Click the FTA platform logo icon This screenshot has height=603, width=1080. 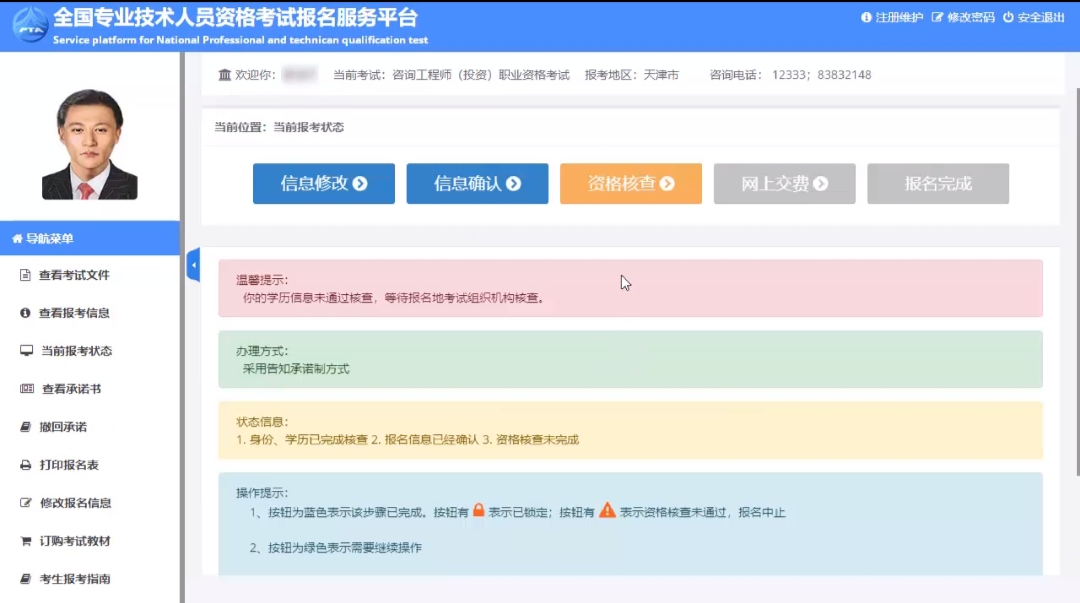tap(30, 25)
